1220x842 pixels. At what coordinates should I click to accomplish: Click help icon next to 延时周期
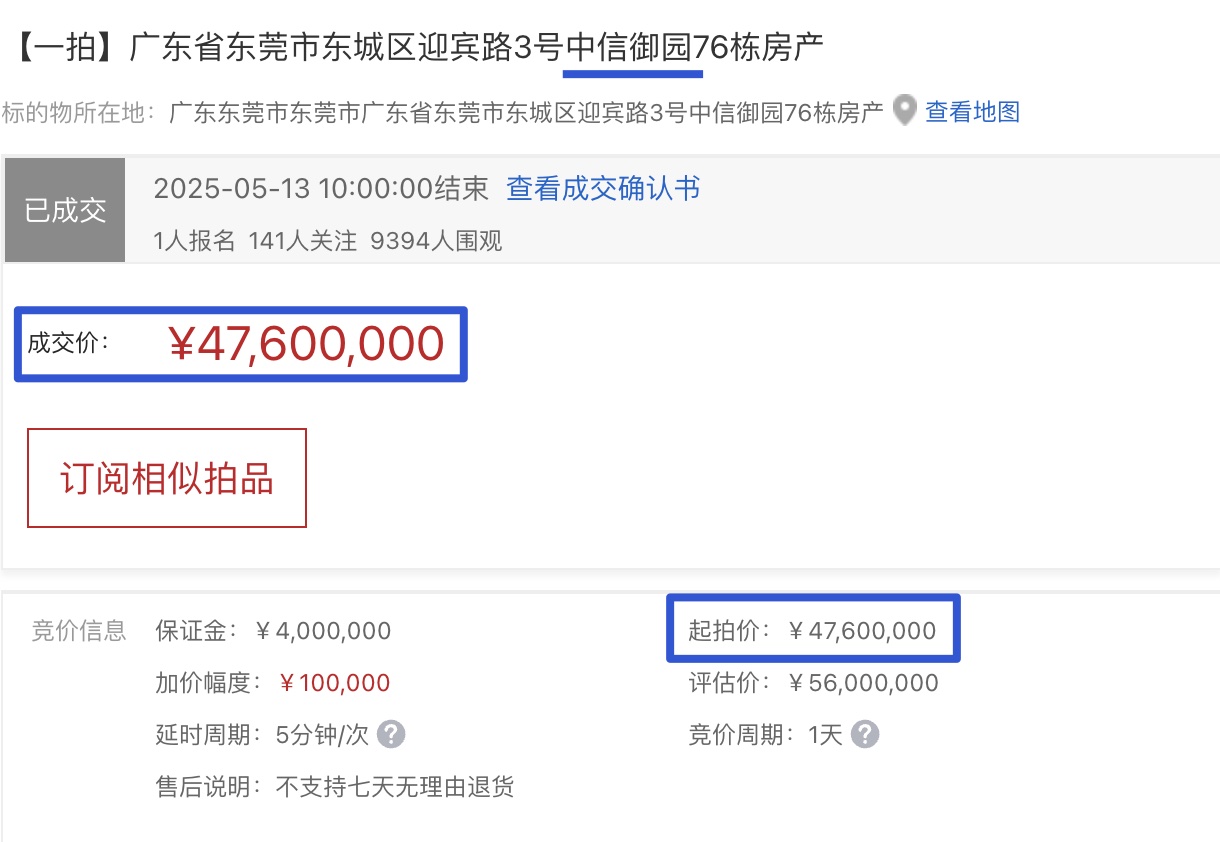coord(391,735)
